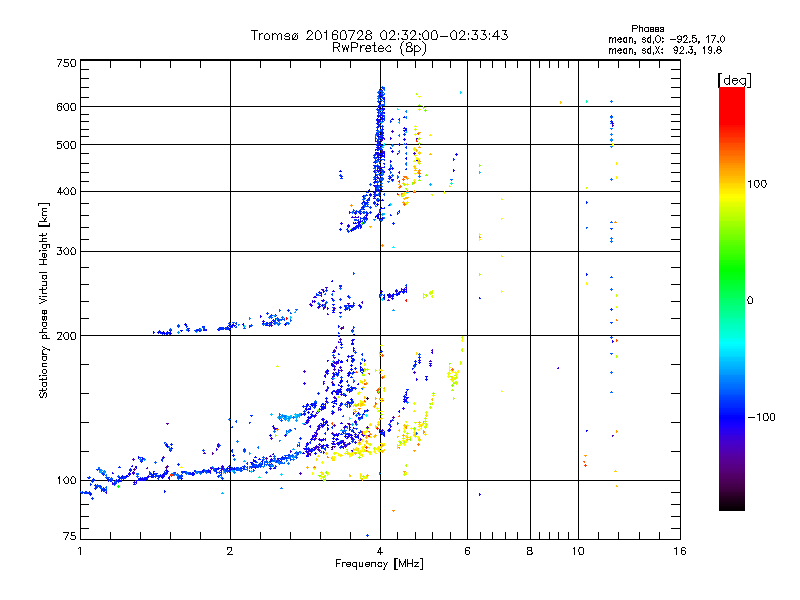The width and height of the screenshot is (800, 600).
Task: Click the '750' height axis label
Action: pyautogui.click(x=66, y=63)
